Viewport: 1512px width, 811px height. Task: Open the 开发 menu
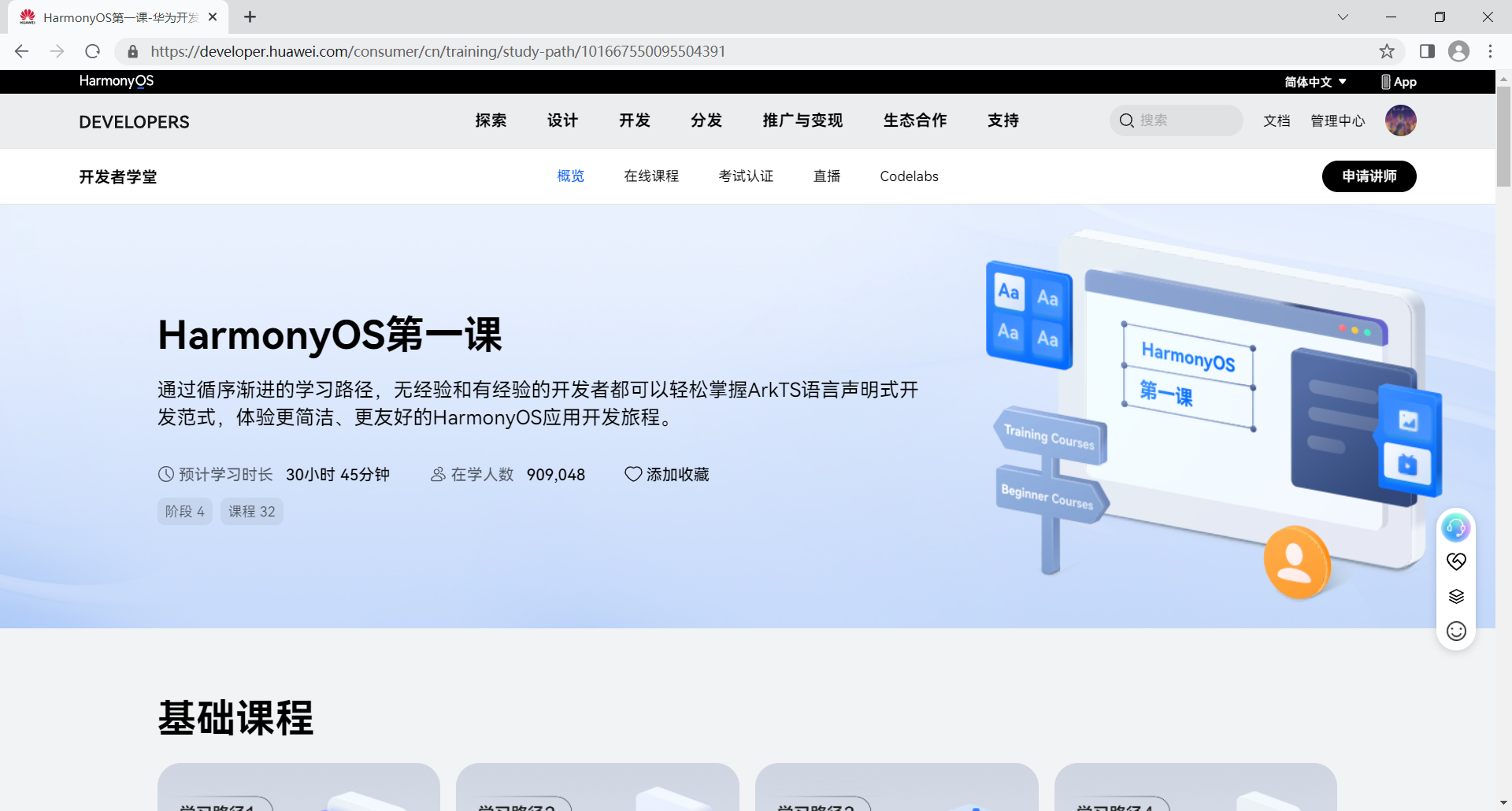pos(635,120)
